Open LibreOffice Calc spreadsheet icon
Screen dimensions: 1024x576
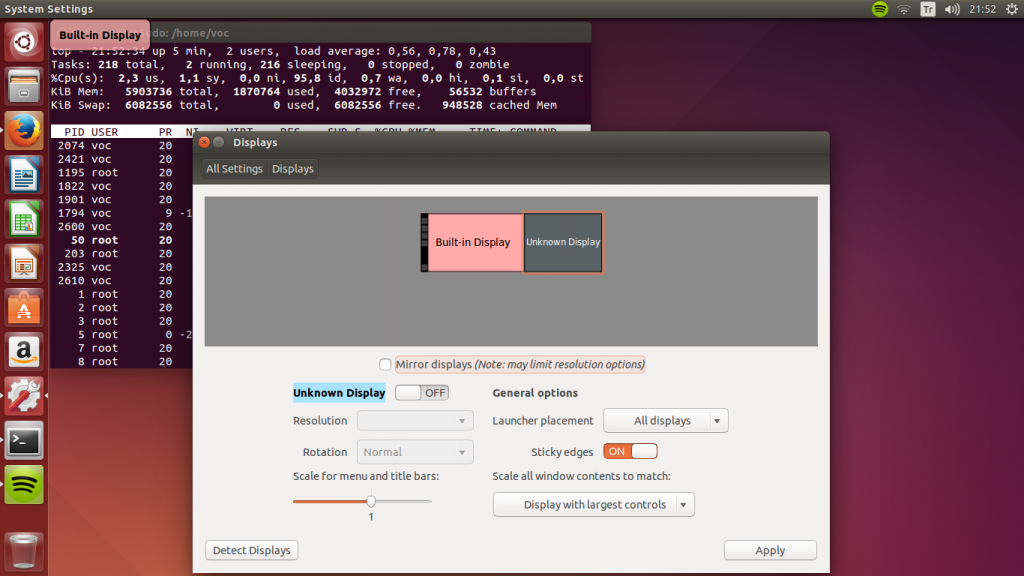click(24, 219)
